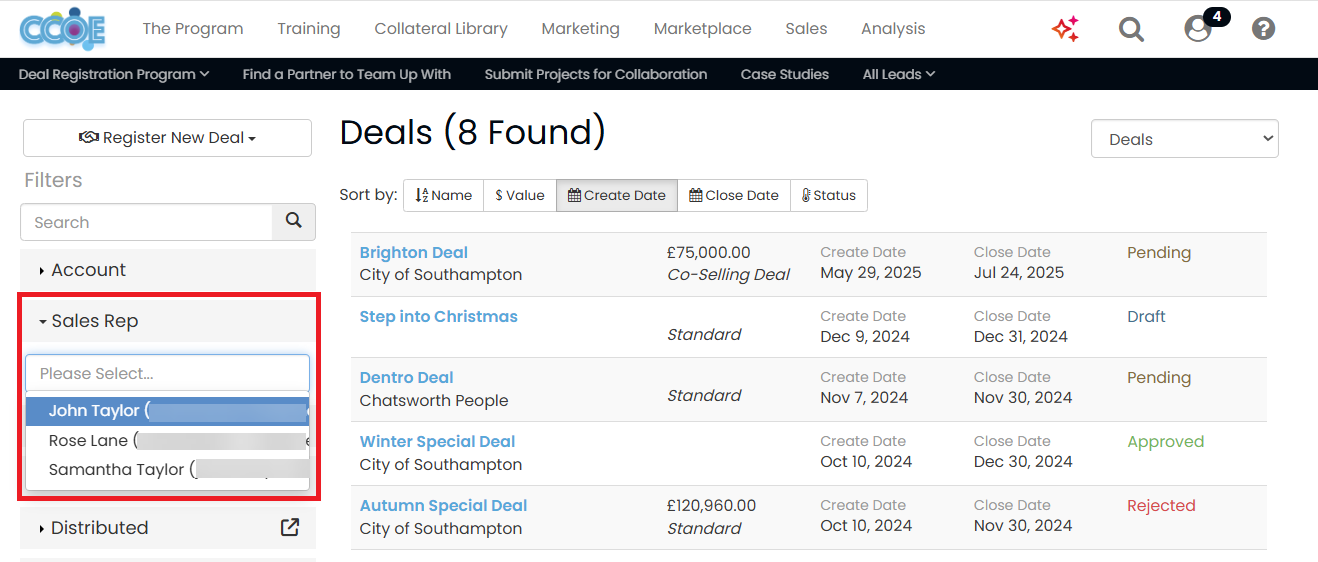Open the Marketing menu

(x=581, y=29)
